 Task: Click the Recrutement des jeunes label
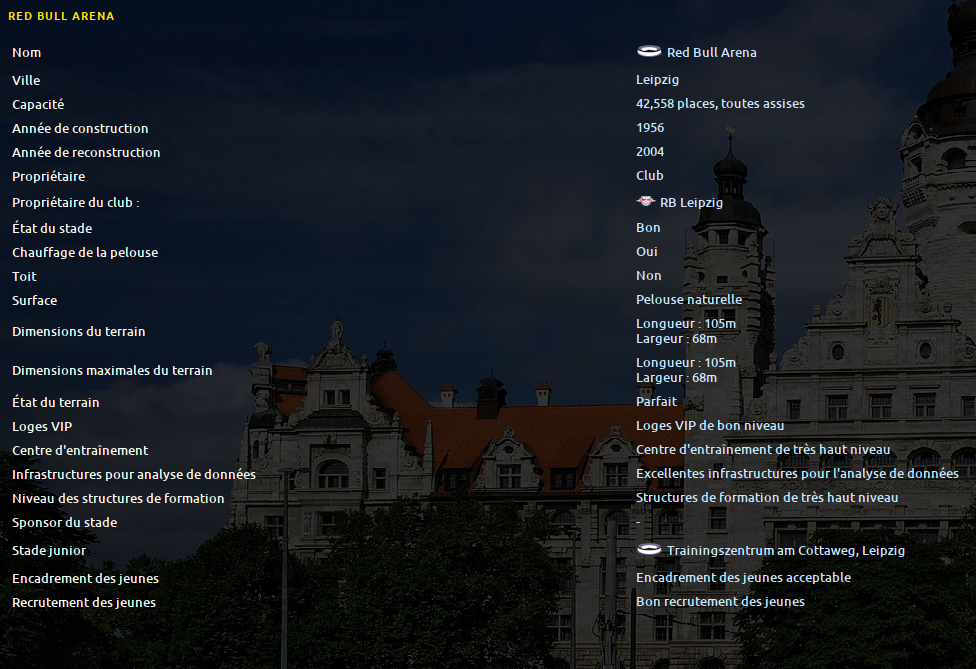coord(83,603)
